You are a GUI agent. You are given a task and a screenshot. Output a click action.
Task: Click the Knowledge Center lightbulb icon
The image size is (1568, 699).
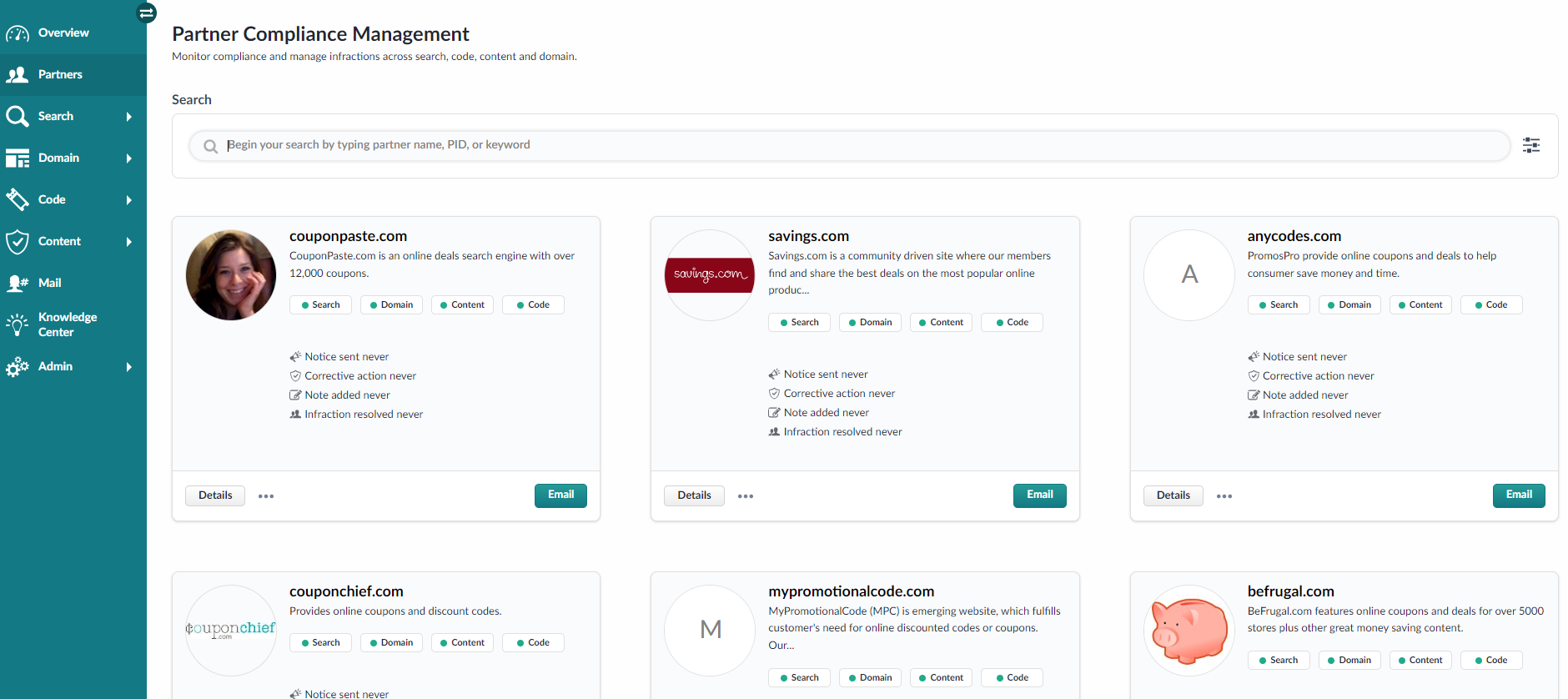tap(18, 324)
